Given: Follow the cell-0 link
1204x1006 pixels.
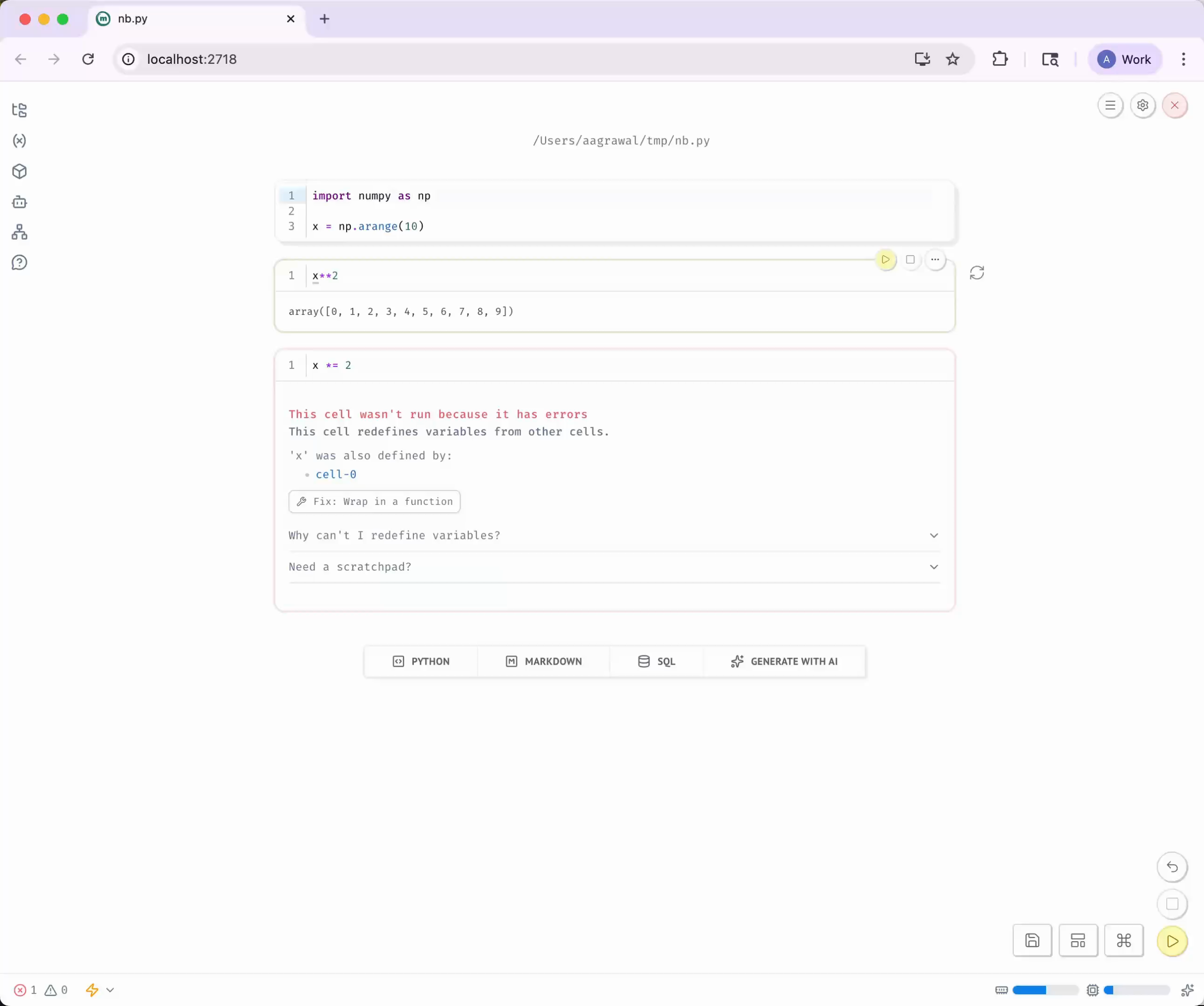Looking at the screenshot, I should point(336,474).
